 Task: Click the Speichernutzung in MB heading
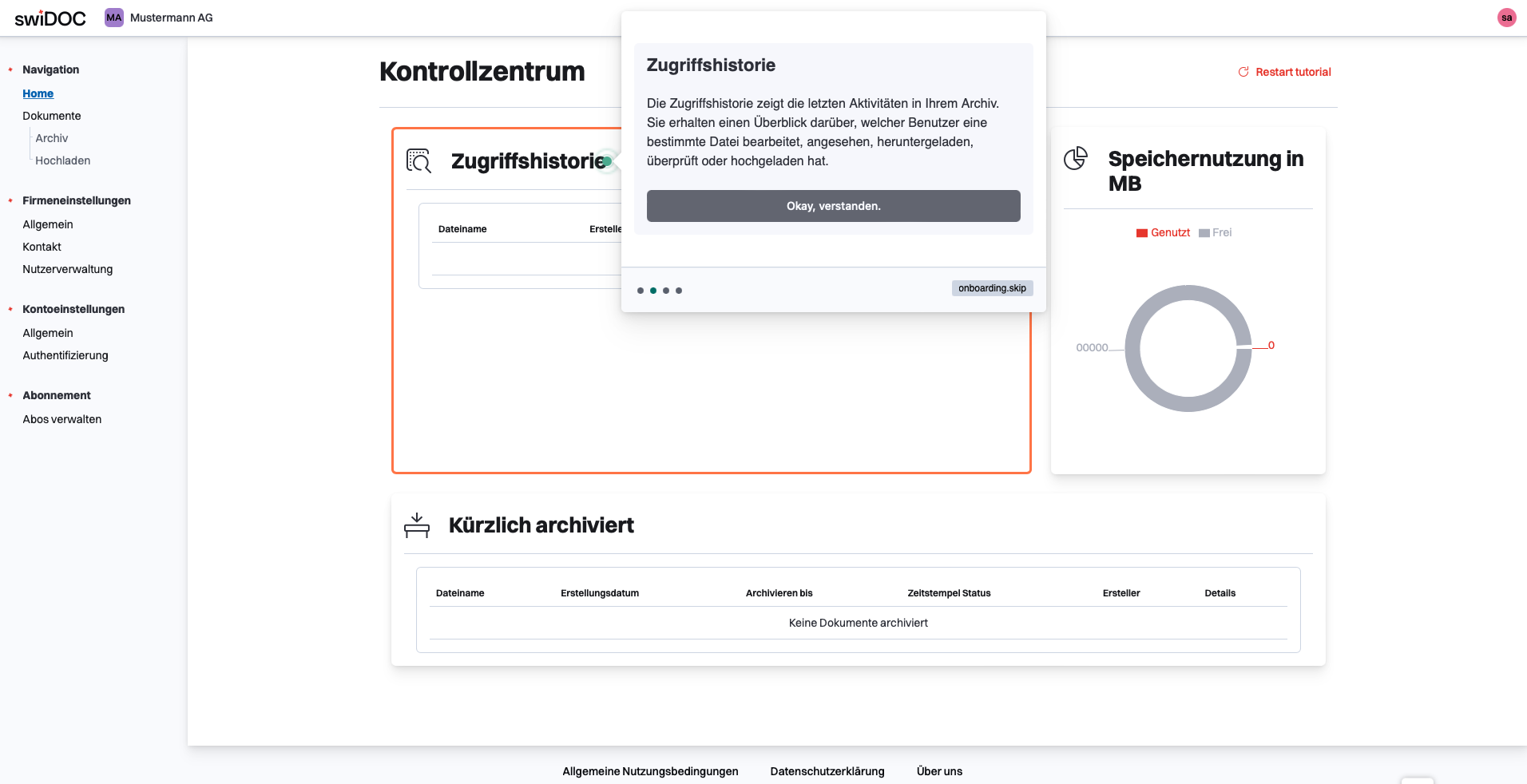pos(1206,171)
